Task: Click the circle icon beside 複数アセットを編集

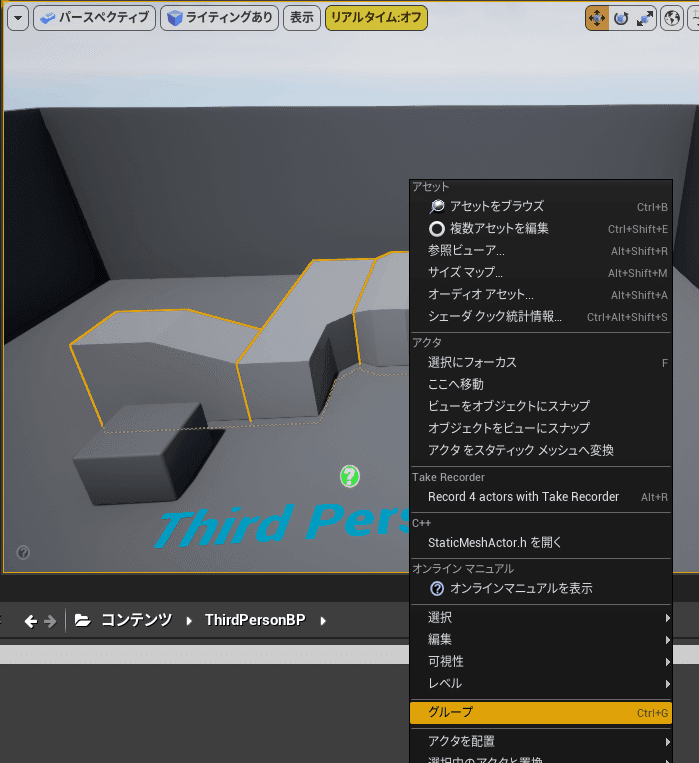Action: [x=437, y=229]
